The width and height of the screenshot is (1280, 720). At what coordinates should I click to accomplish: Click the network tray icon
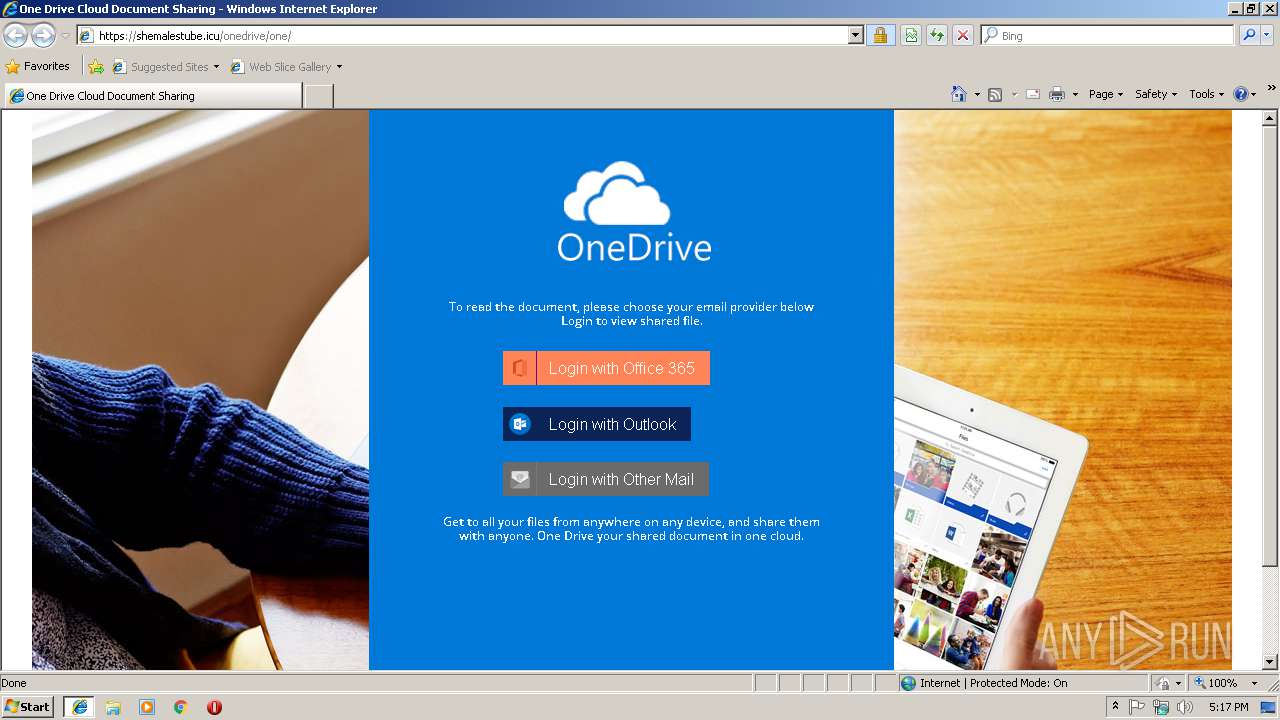(1161, 707)
